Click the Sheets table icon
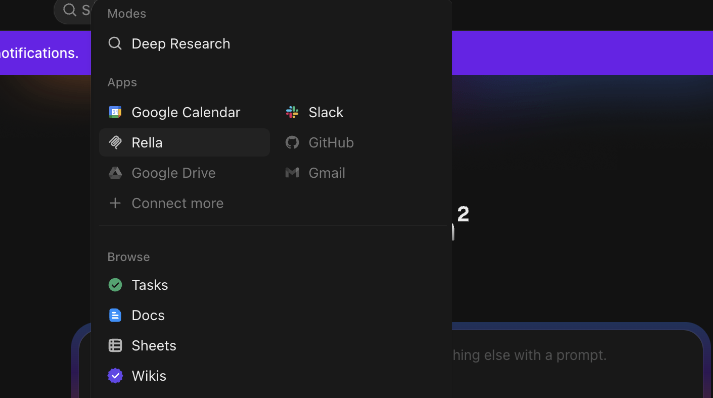This screenshot has width=713, height=398. [x=115, y=346]
